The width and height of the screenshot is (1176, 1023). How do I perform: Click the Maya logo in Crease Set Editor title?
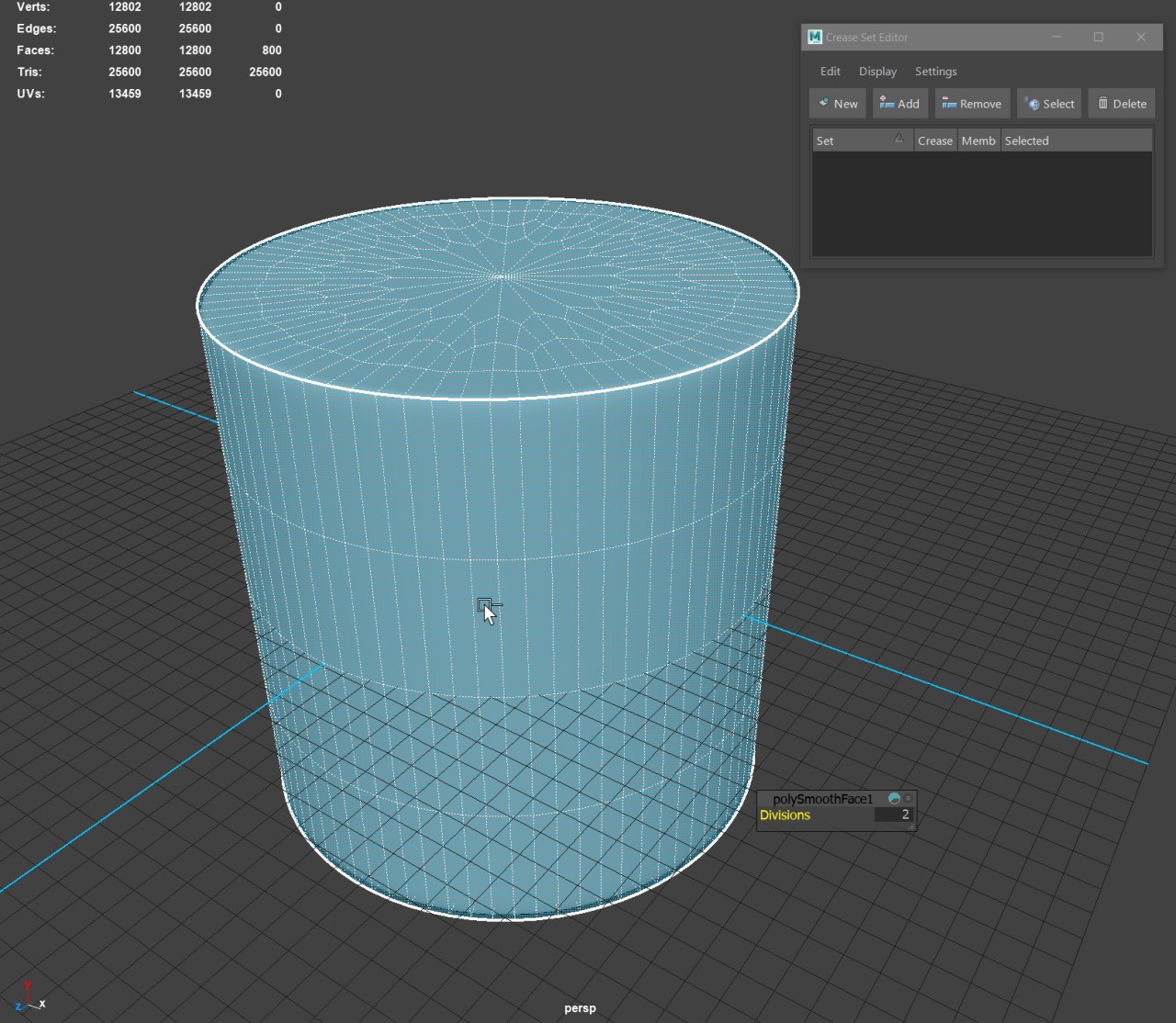[814, 37]
